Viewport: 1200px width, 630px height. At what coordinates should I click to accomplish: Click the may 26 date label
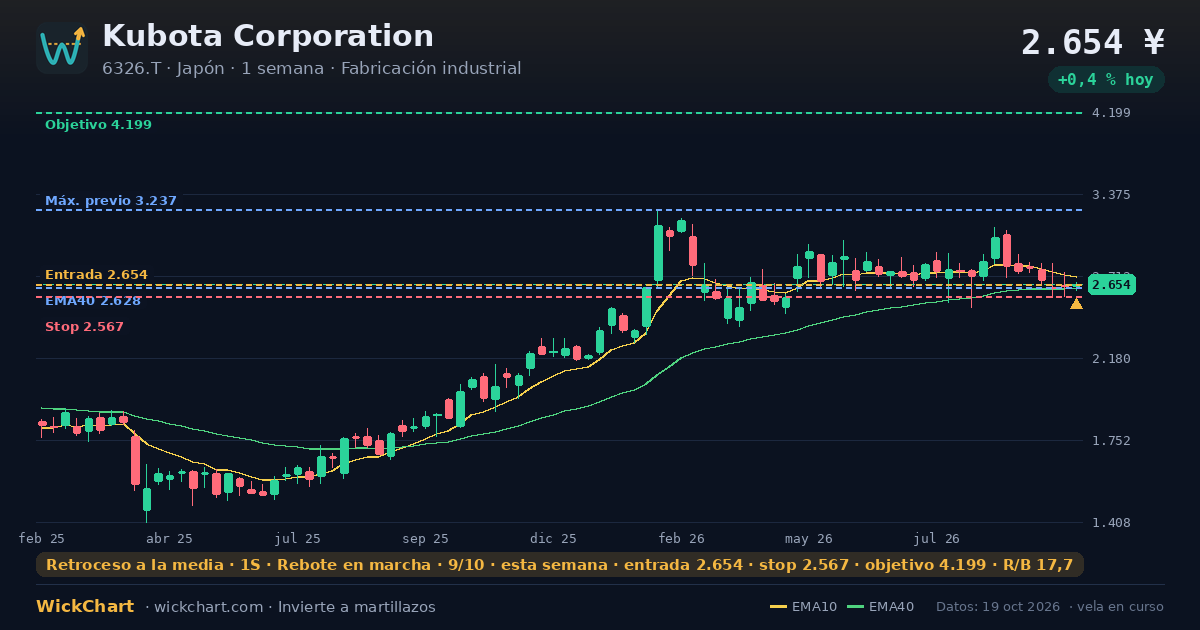[x=809, y=539]
